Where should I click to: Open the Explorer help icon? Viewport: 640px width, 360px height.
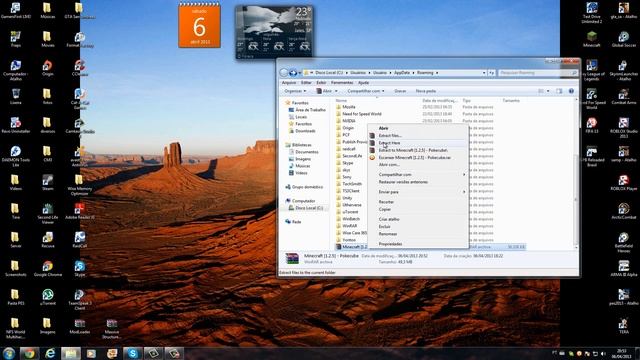click(x=571, y=91)
